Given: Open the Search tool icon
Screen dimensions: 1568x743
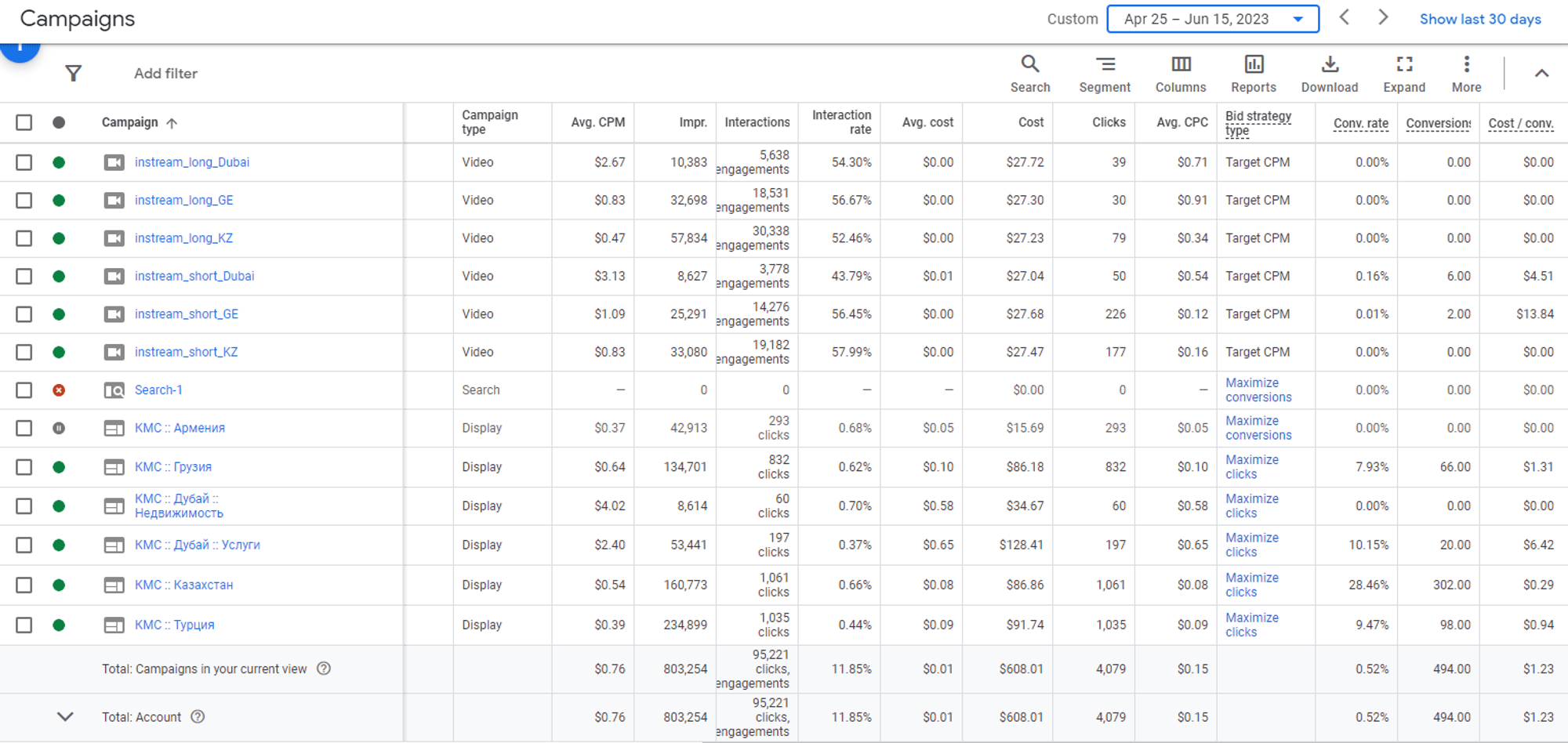Looking at the screenshot, I should coord(1029,65).
